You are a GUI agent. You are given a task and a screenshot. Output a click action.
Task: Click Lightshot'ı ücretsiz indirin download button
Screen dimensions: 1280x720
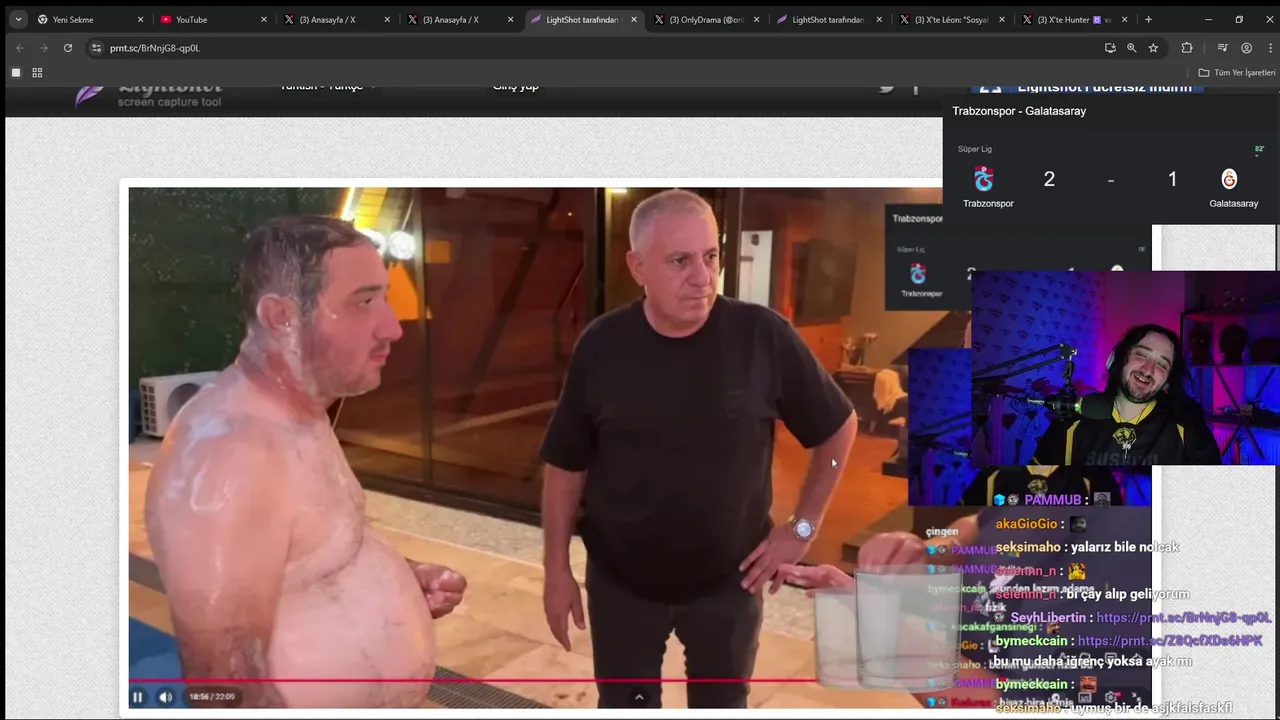point(1089,89)
